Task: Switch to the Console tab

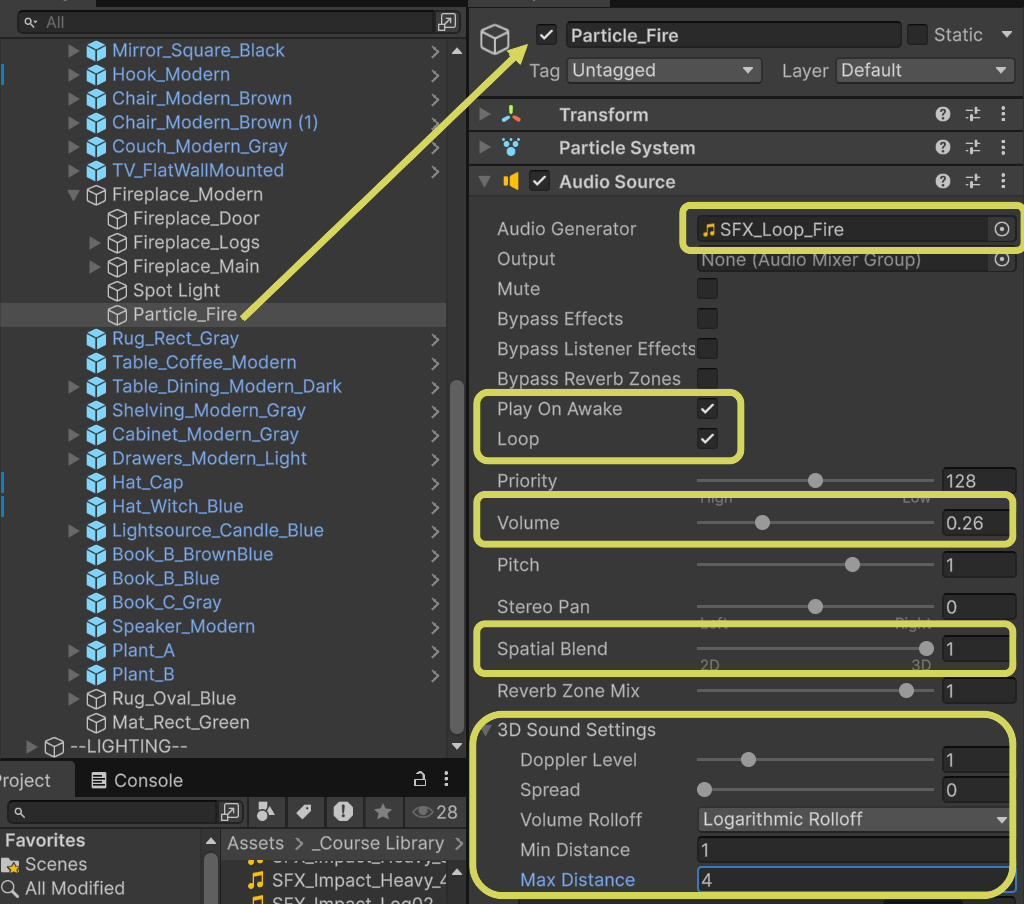Action: (136, 780)
